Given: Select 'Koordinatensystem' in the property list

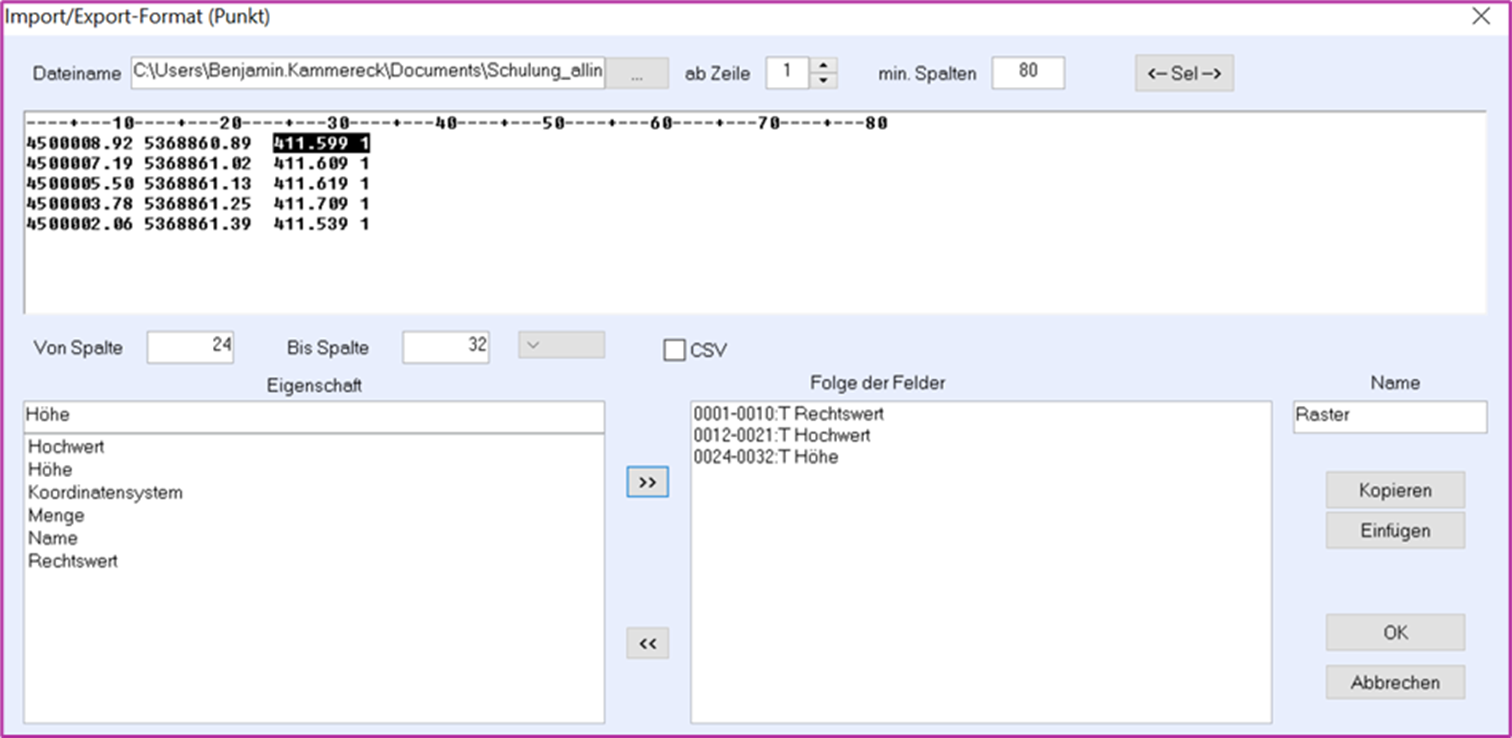Looking at the screenshot, I should 105,493.
